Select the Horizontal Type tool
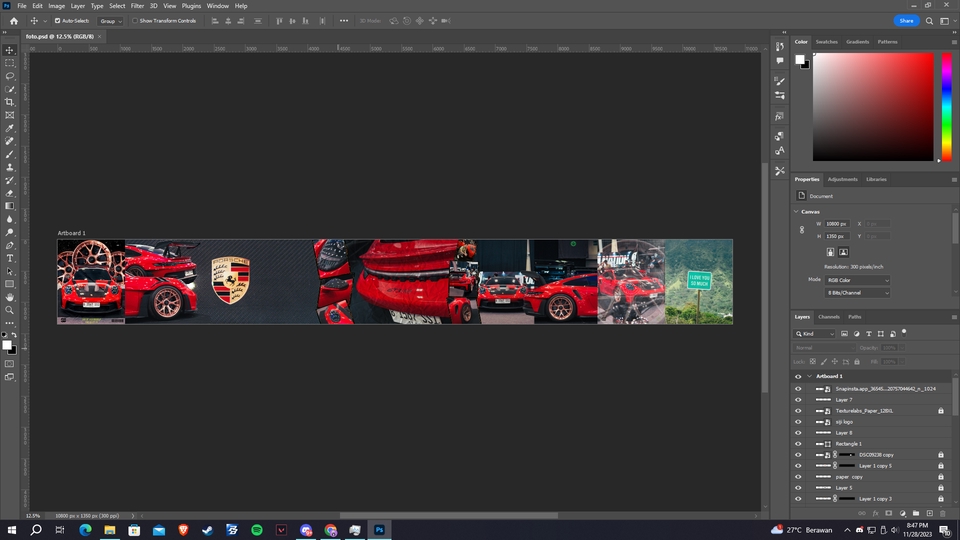The width and height of the screenshot is (960, 540). (10, 258)
